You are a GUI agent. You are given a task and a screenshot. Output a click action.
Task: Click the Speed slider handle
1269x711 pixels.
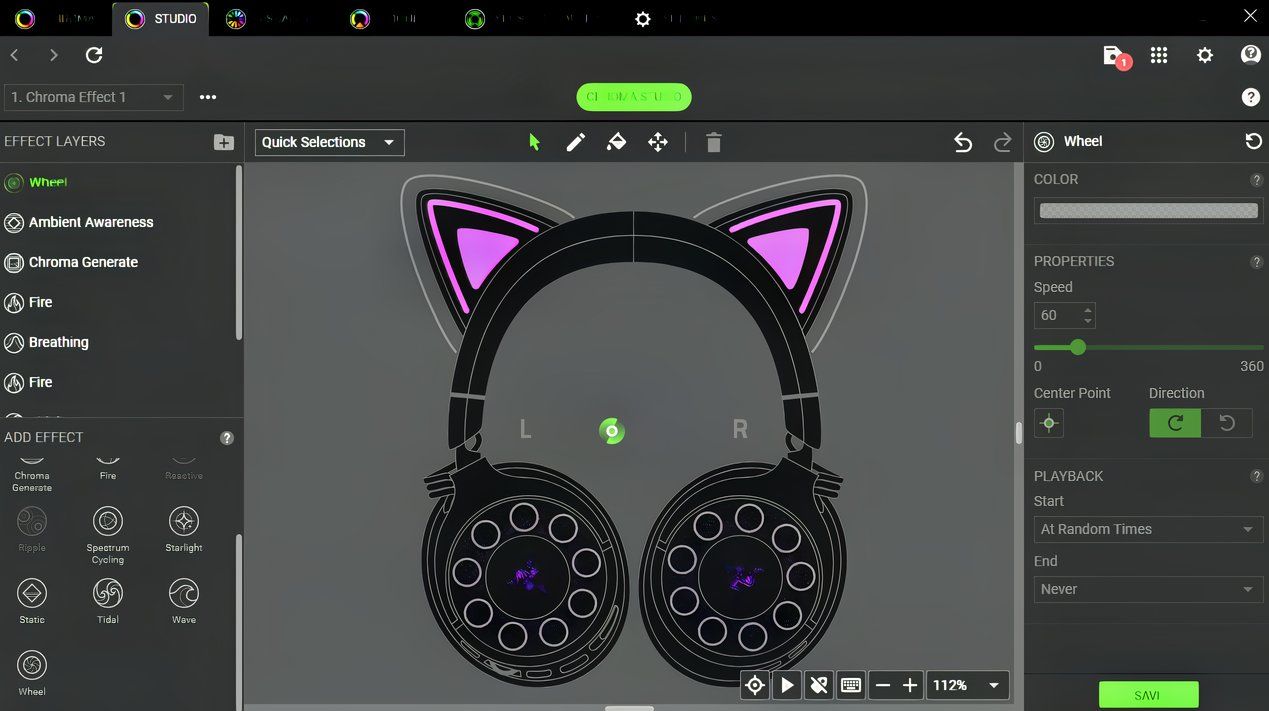pyautogui.click(x=1077, y=347)
